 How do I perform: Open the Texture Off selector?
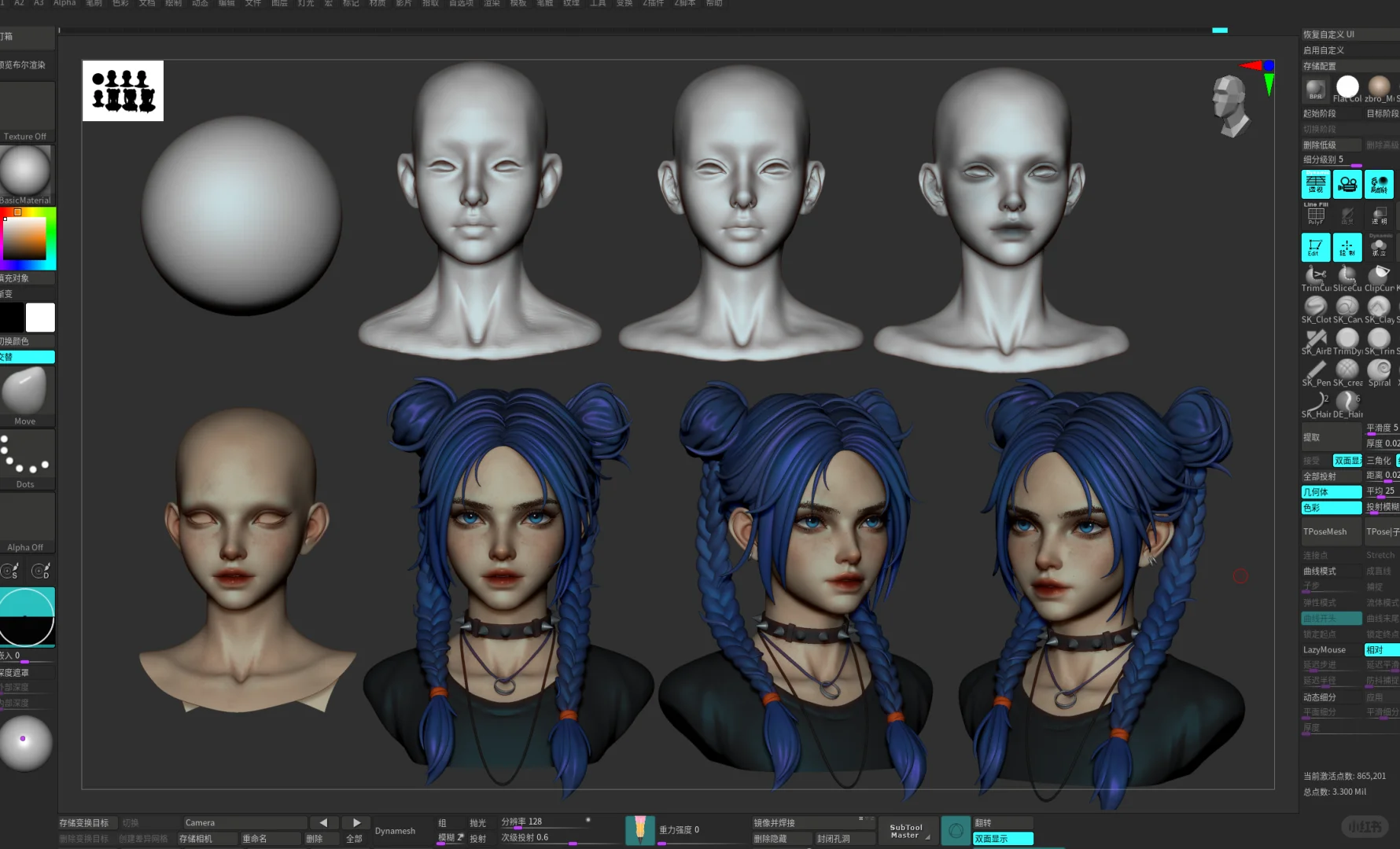pos(26,112)
